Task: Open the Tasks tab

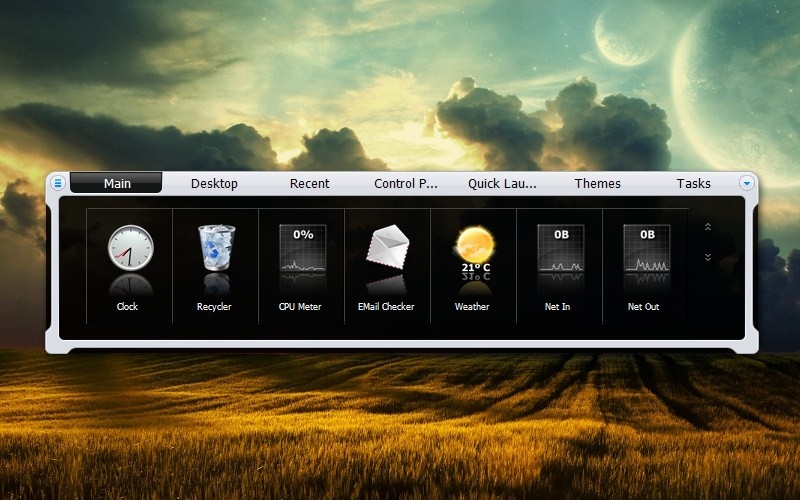Action: pyautogui.click(x=693, y=183)
